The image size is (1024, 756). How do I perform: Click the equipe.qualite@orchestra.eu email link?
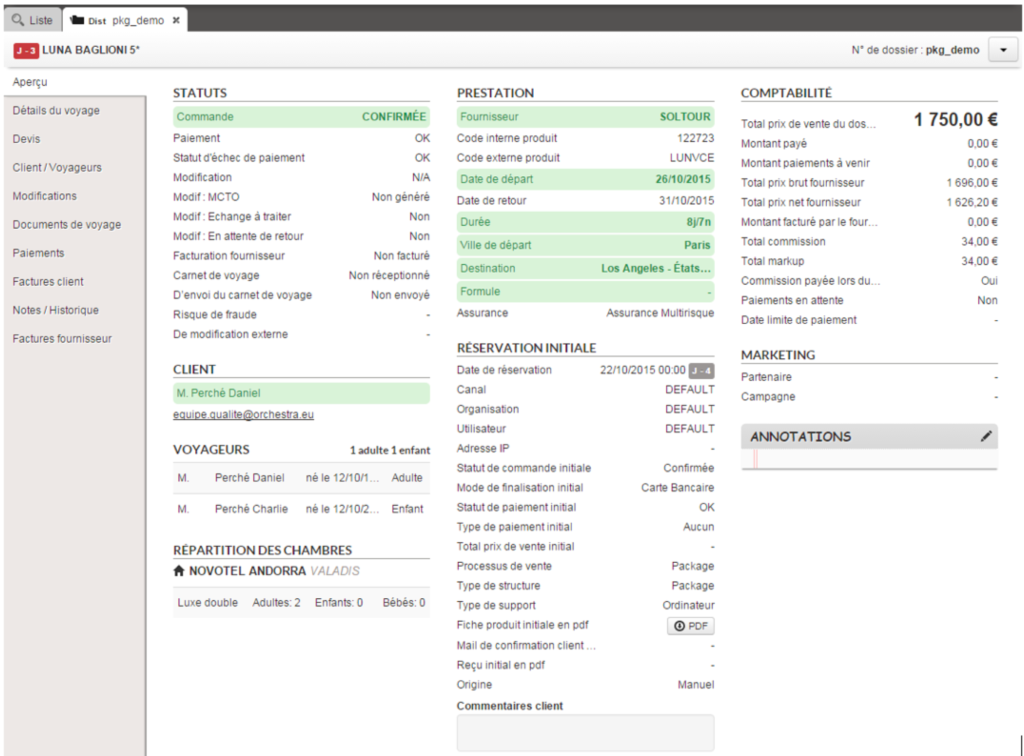243,414
